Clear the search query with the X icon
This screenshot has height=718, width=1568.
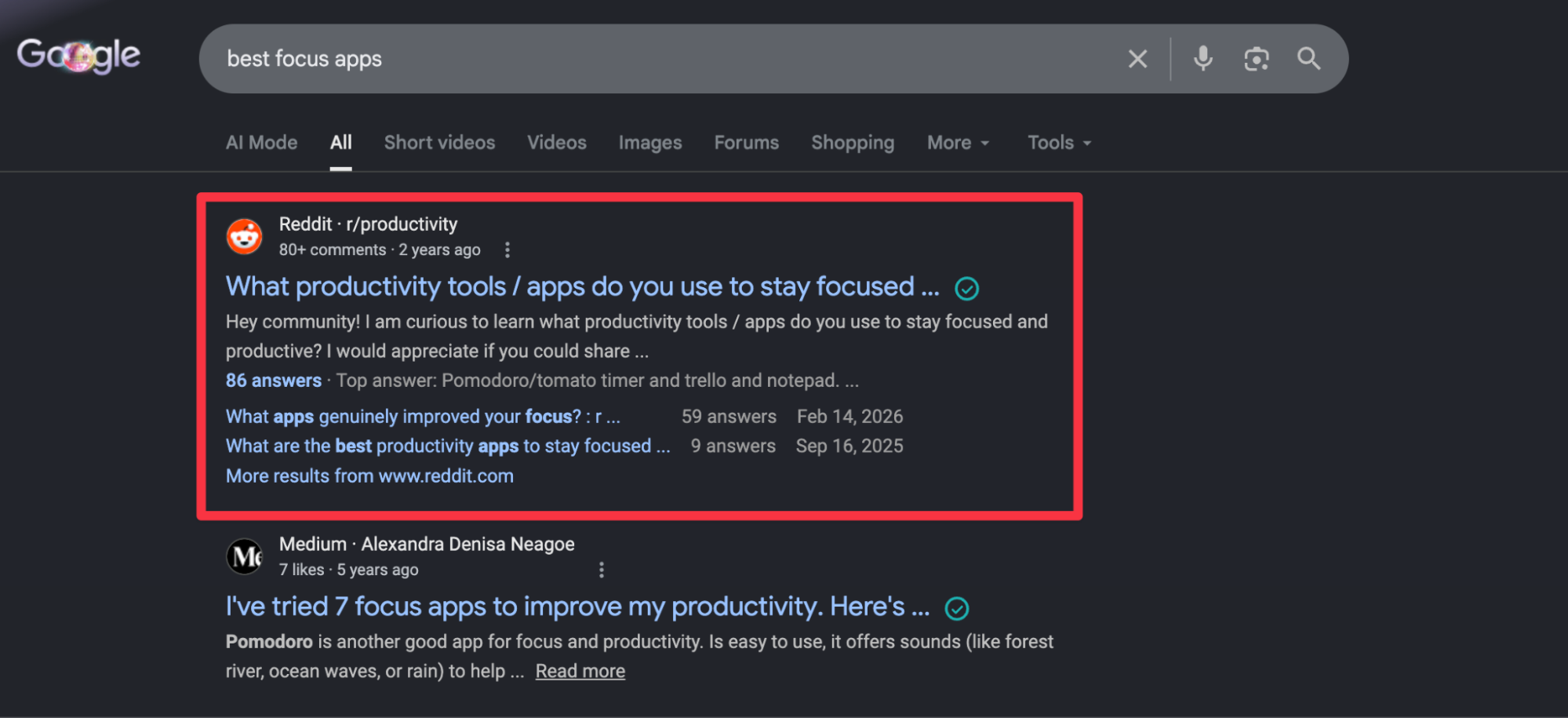1137,59
